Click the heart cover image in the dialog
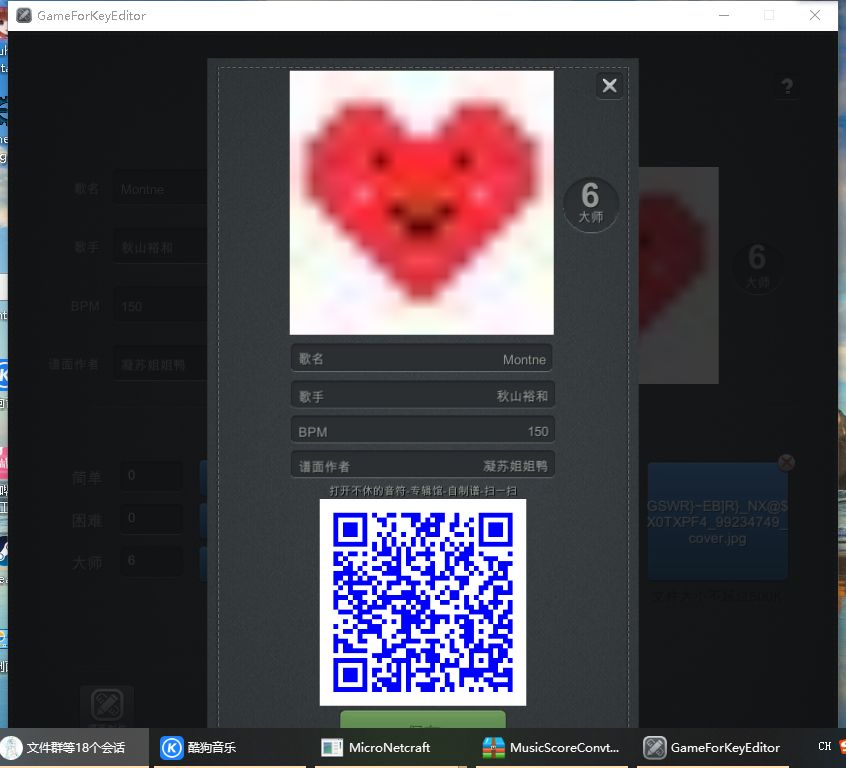The image size is (846, 768). [x=421, y=202]
